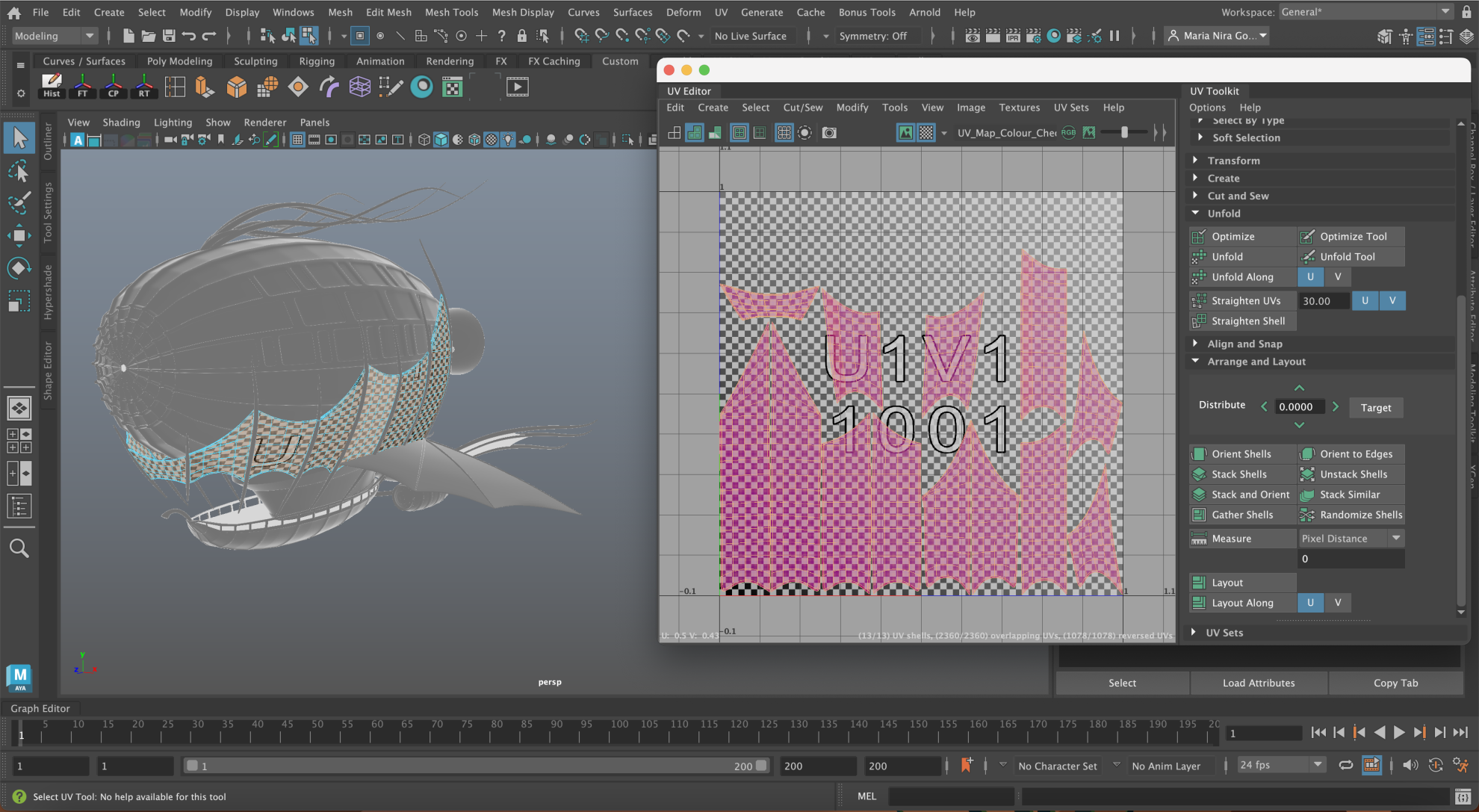Image resolution: width=1479 pixels, height=812 pixels.
Task: Switch to the Poly Modeling shelf tab
Action: (179, 61)
